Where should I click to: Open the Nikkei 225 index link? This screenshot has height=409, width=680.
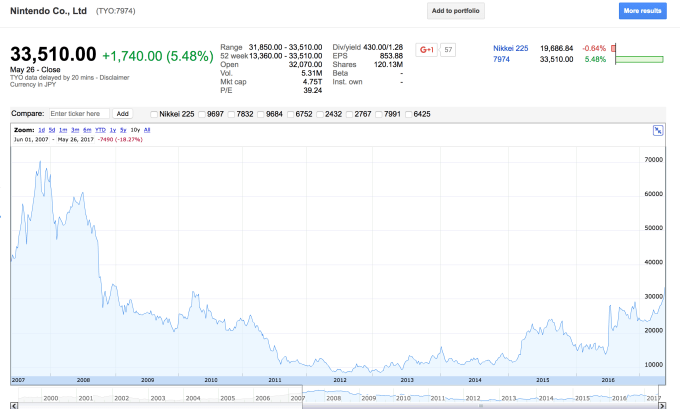coord(510,49)
